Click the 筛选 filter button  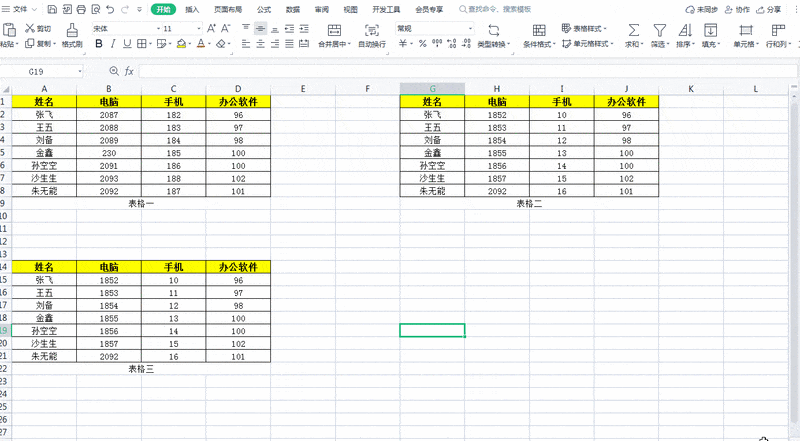[x=659, y=36]
